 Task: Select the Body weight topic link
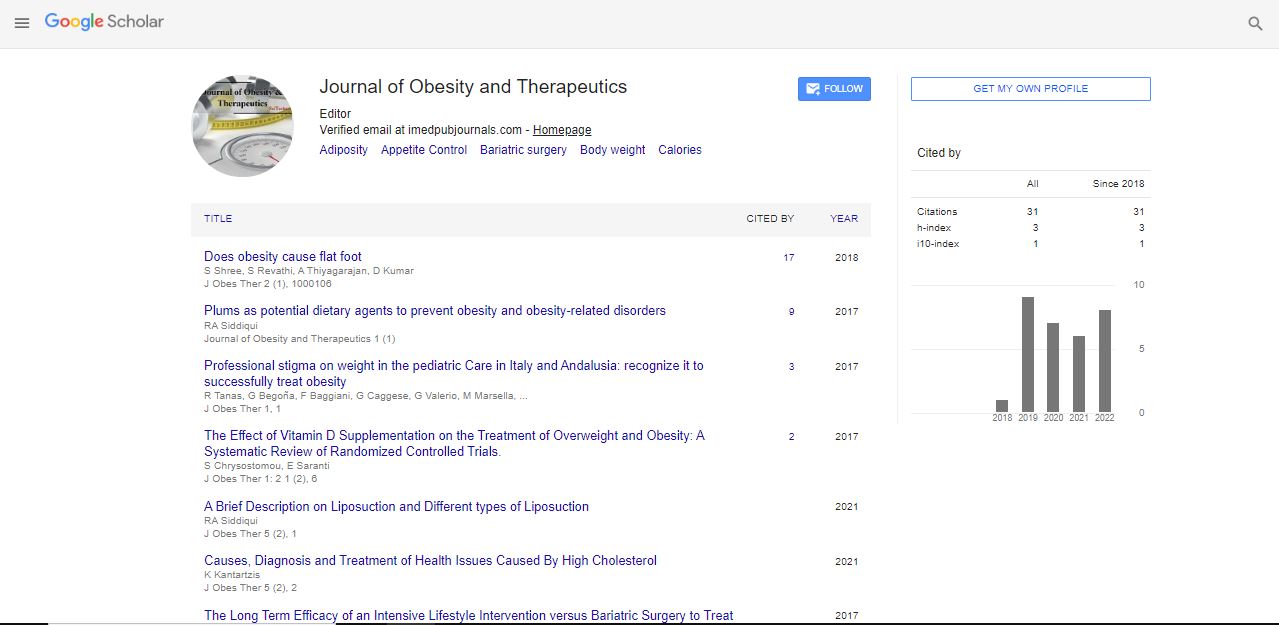(x=612, y=150)
